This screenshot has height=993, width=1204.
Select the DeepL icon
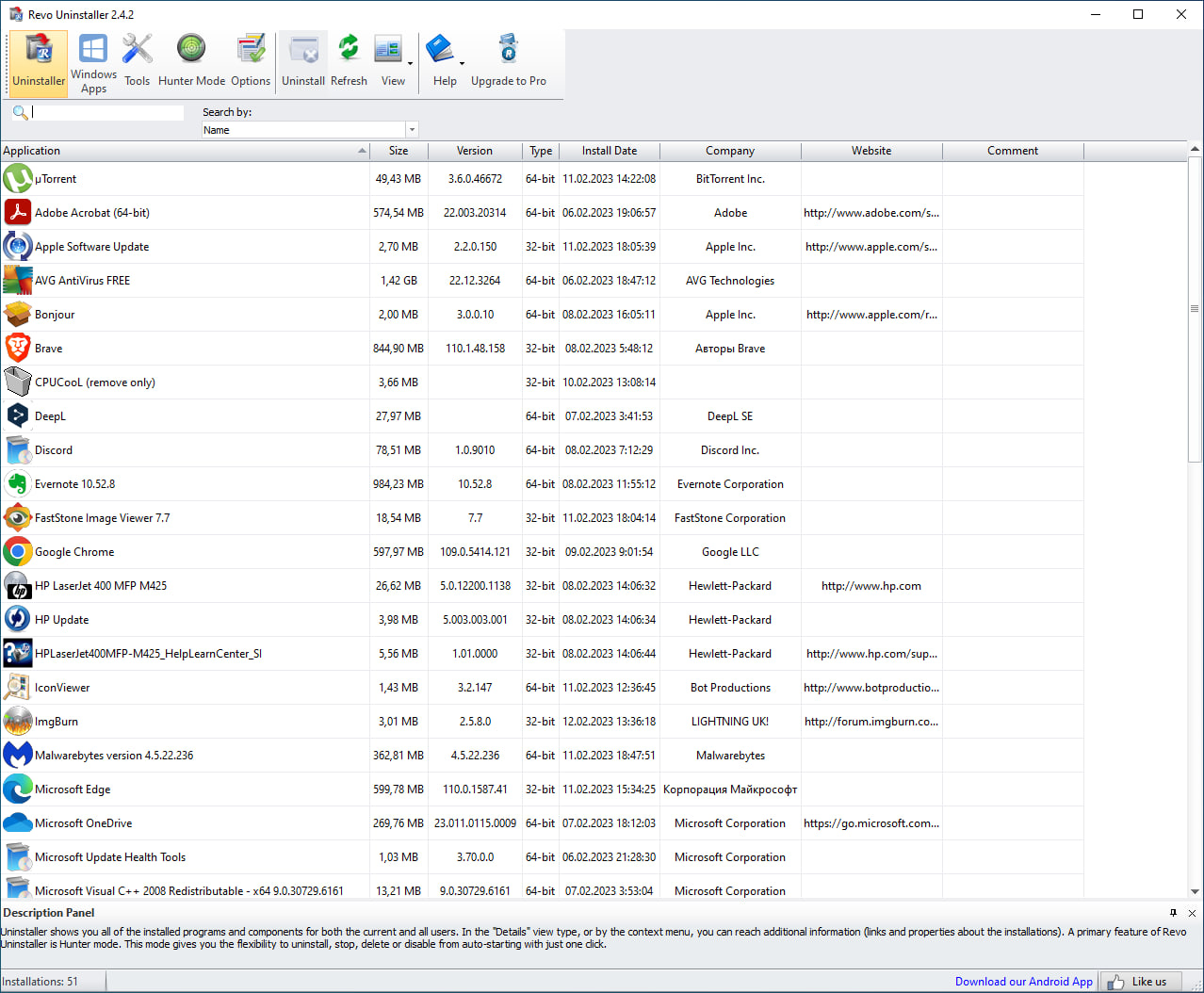pos(17,415)
